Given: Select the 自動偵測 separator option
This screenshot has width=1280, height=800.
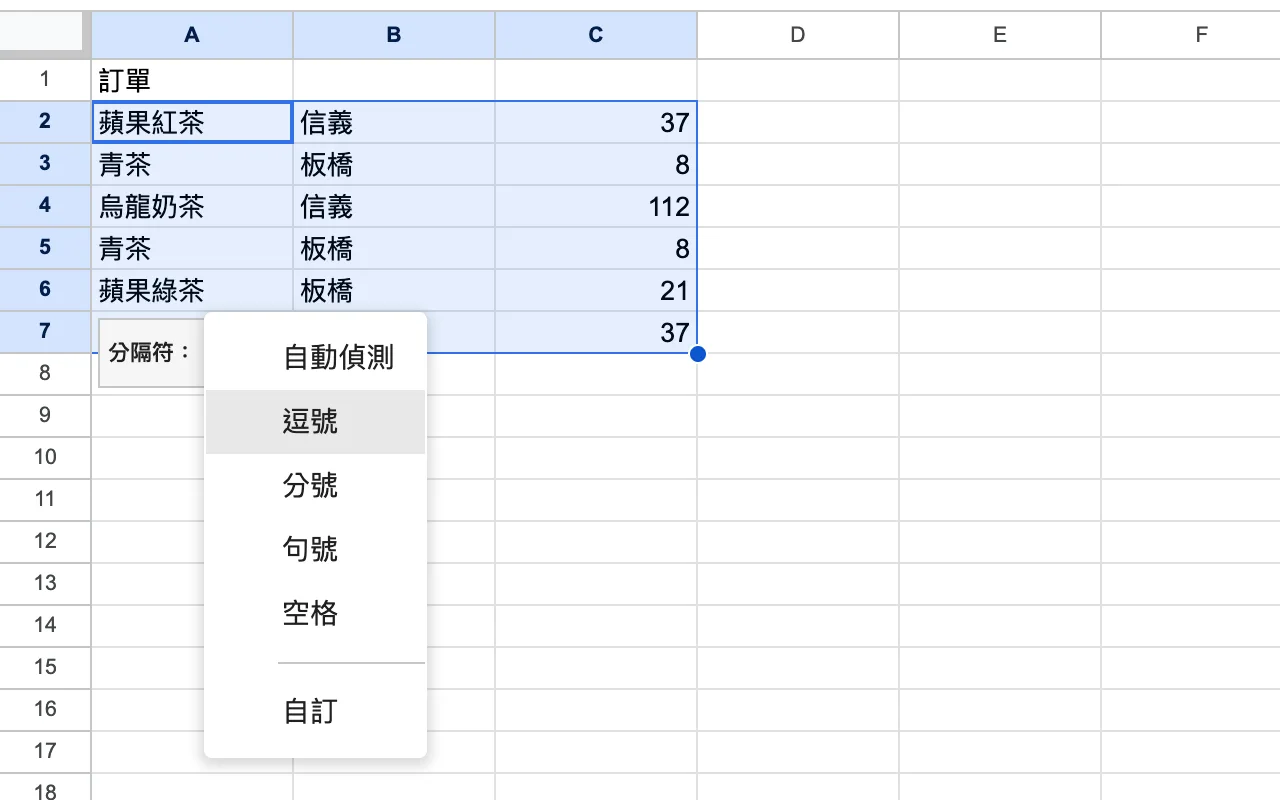Looking at the screenshot, I should tap(315, 357).
